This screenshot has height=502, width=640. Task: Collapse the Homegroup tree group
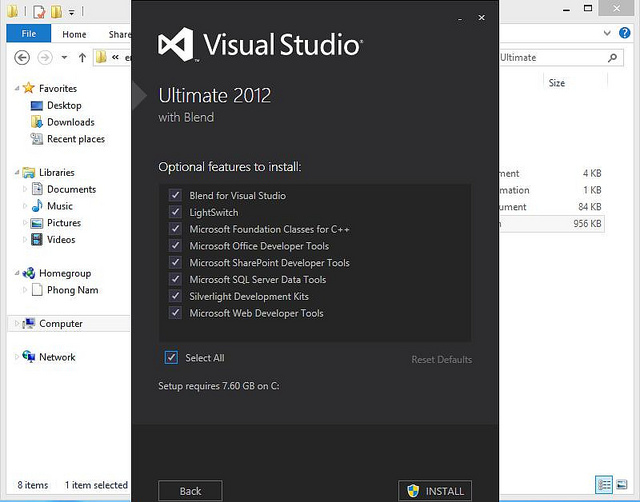[x=17, y=273]
